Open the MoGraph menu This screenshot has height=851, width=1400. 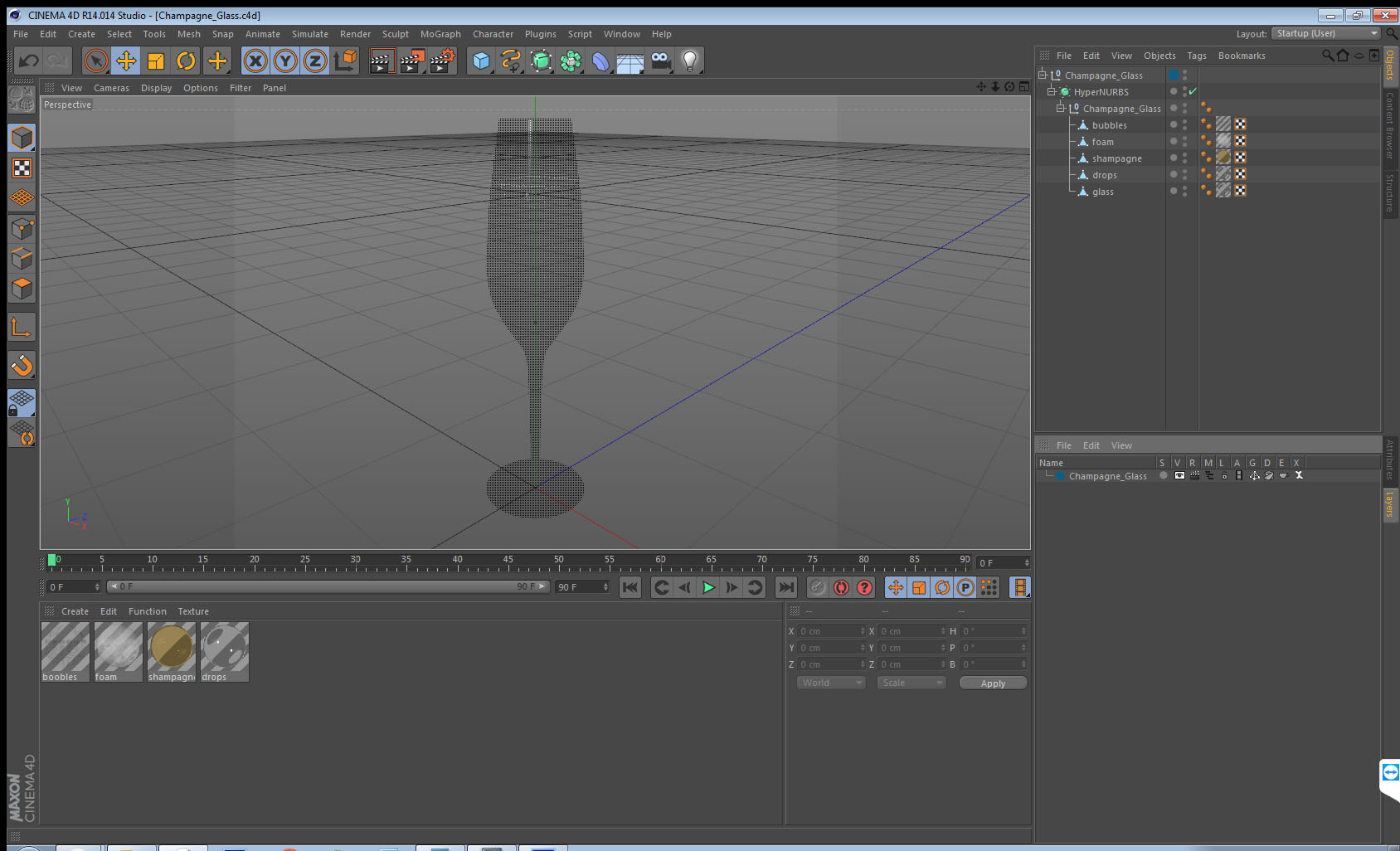(440, 34)
